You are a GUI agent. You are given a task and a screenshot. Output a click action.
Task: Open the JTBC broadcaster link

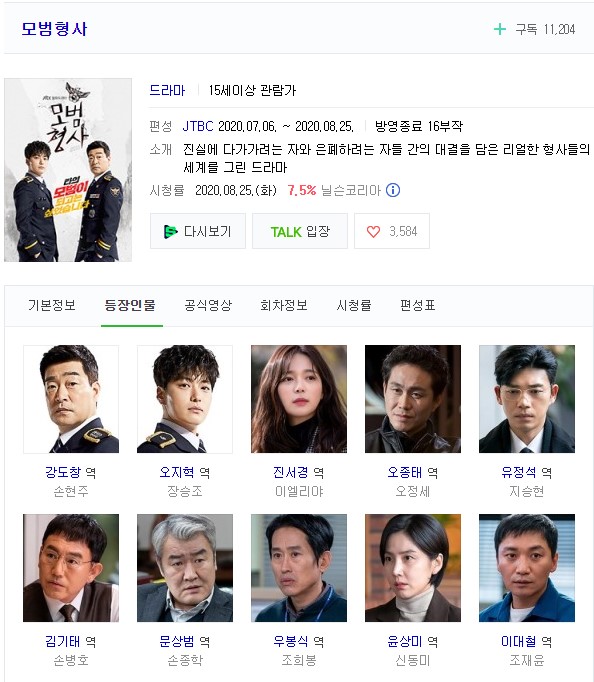pyautogui.click(x=198, y=126)
